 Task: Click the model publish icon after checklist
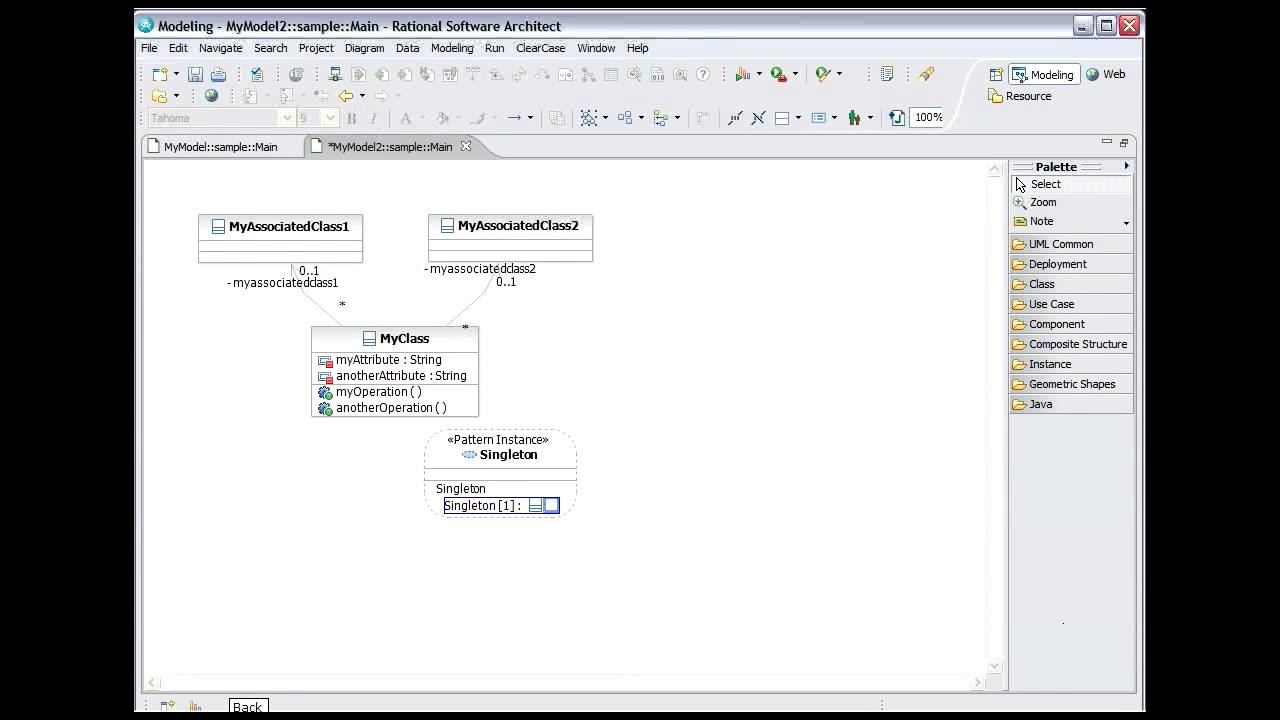(296, 74)
